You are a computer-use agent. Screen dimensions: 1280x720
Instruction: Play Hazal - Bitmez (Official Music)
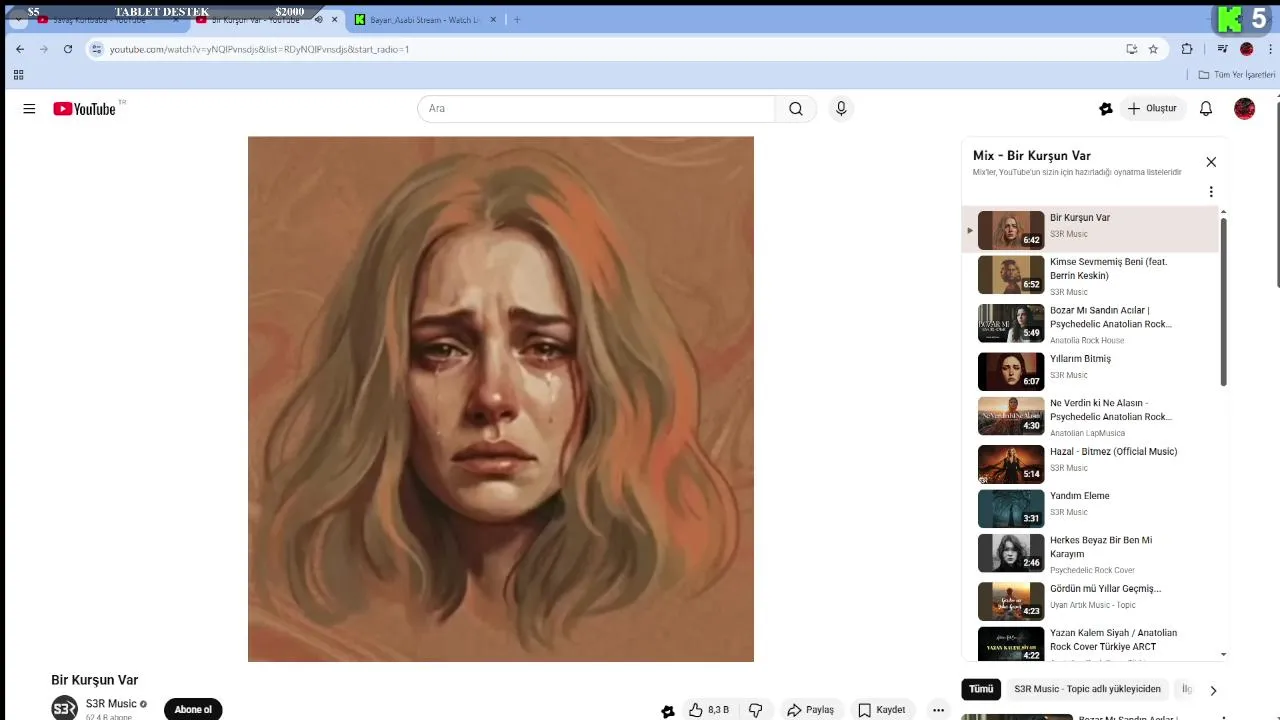[x=1092, y=463]
